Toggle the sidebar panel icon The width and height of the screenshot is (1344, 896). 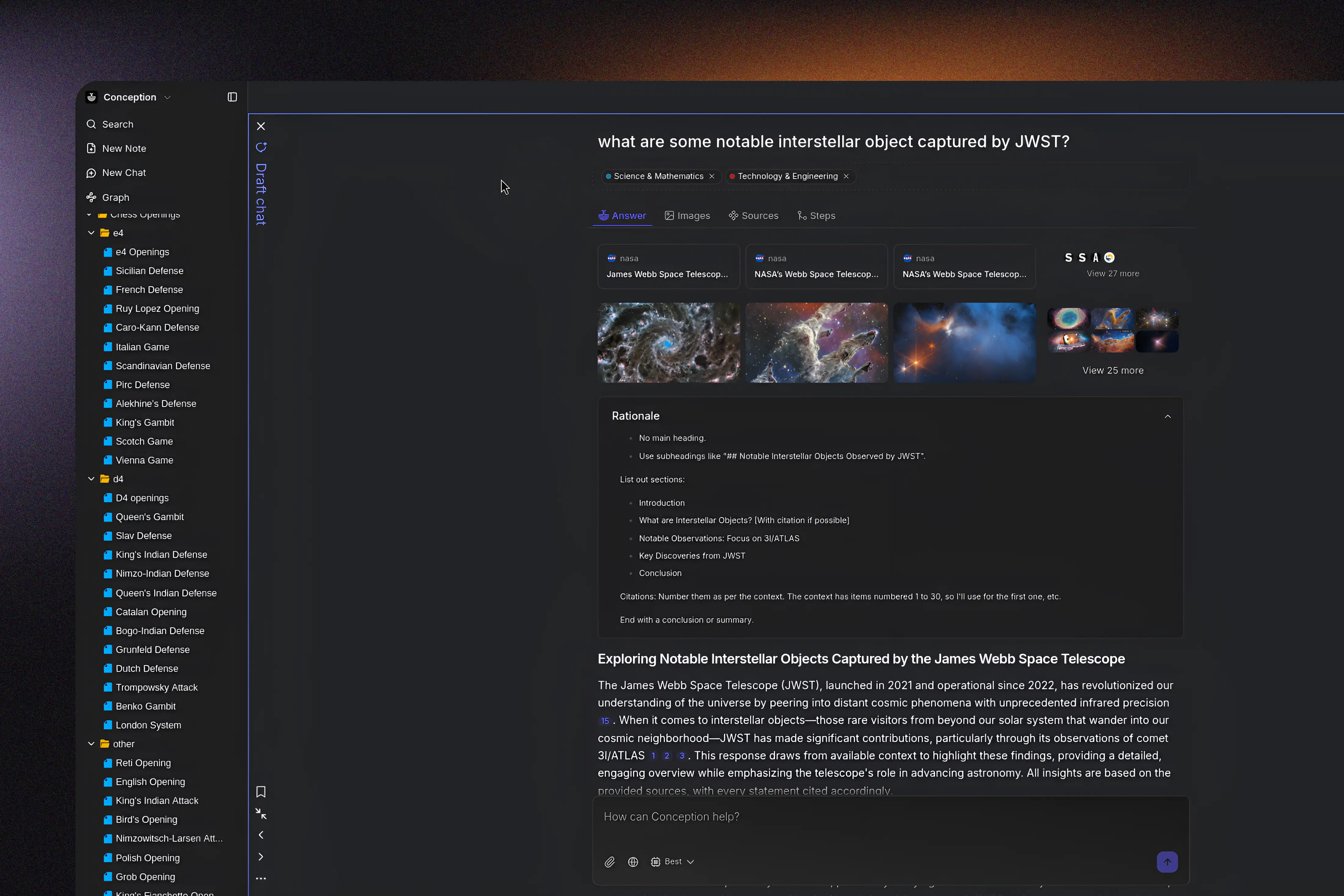pos(232,96)
